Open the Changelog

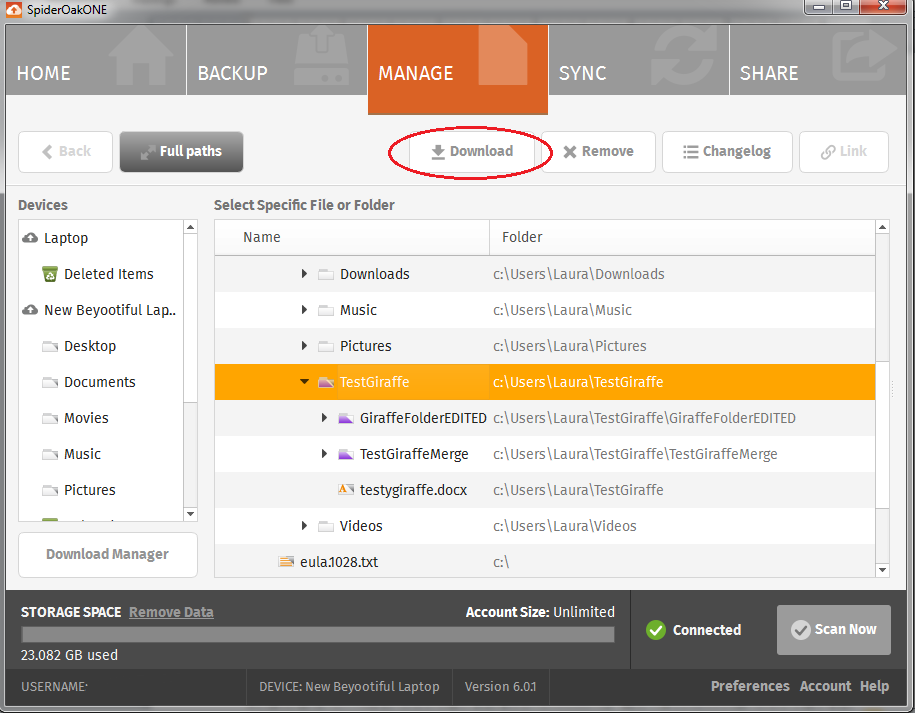click(x=727, y=152)
